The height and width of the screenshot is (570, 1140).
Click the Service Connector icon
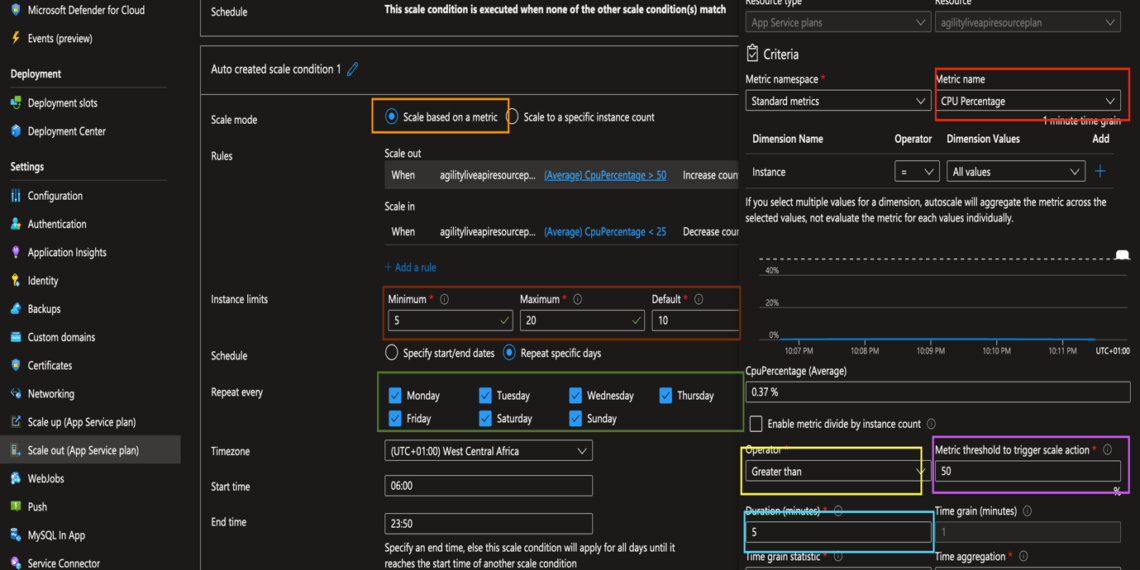click(15, 563)
